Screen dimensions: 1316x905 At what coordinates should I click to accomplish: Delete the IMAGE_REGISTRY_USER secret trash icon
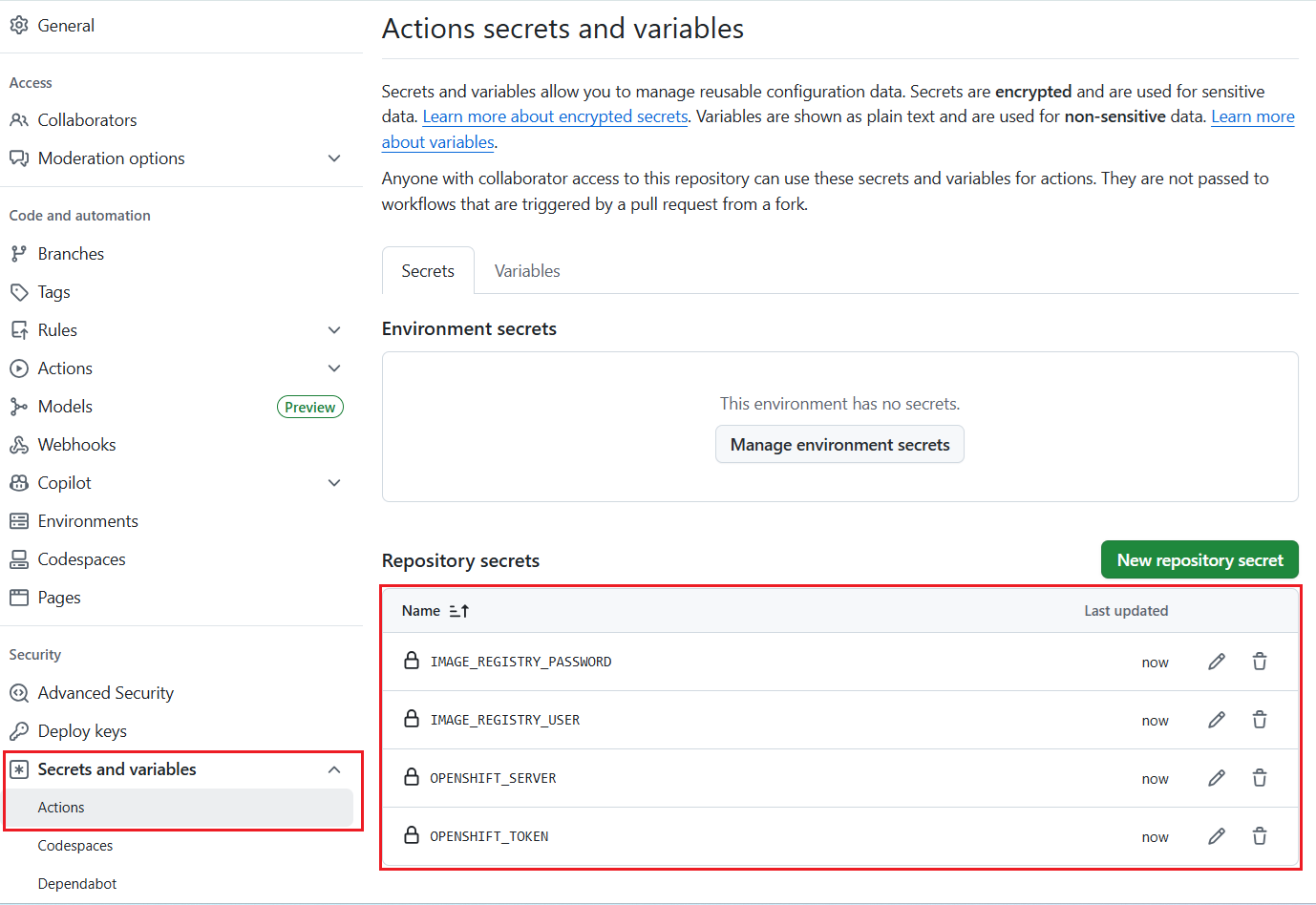pyautogui.click(x=1260, y=720)
